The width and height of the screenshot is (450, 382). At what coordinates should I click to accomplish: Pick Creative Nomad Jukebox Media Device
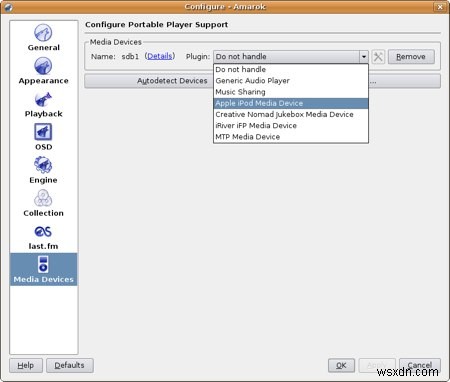coord(291,114)
